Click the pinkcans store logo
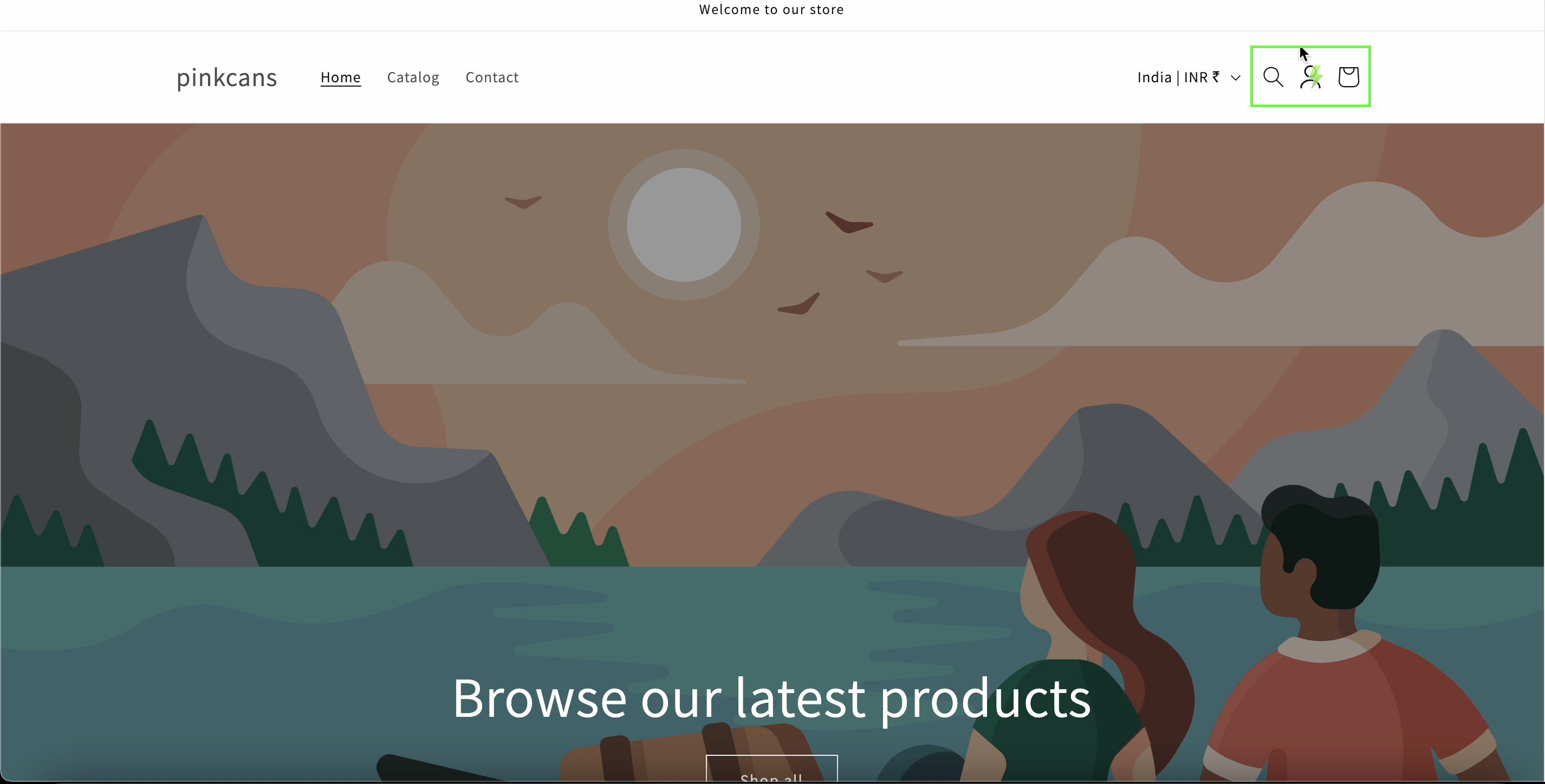Image resolution: width=1545 pixels, height=784 pixels. [226, 78]
